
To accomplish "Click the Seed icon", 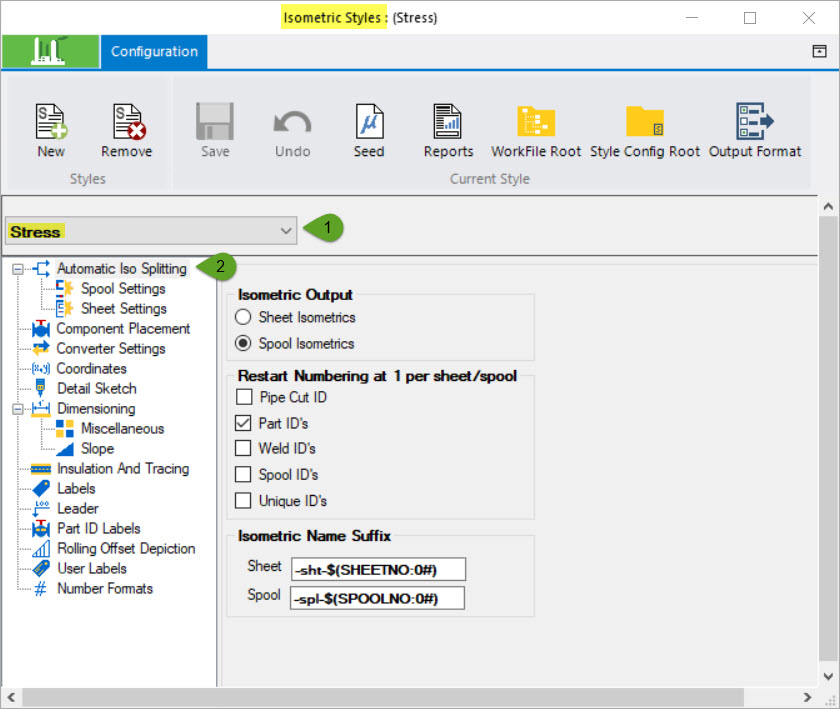I will [x=368, y=130].
